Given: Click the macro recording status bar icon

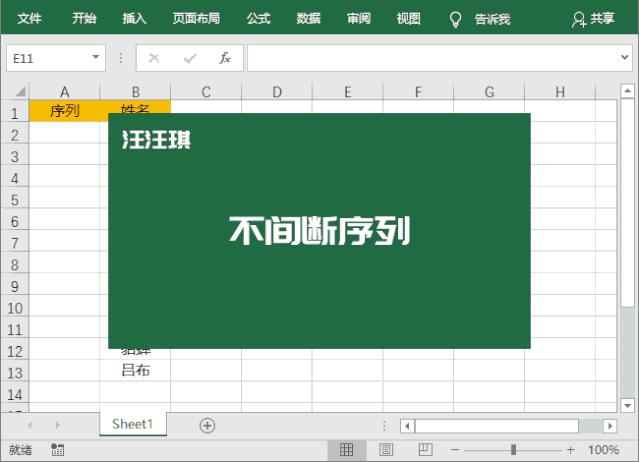Looking at the screenshot, I should 57,450.
